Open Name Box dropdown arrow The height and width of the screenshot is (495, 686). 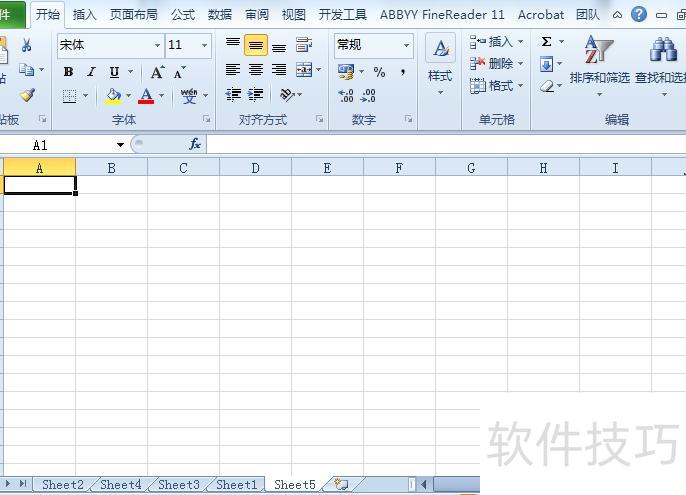pyautogui.click(x=120, y=145)
